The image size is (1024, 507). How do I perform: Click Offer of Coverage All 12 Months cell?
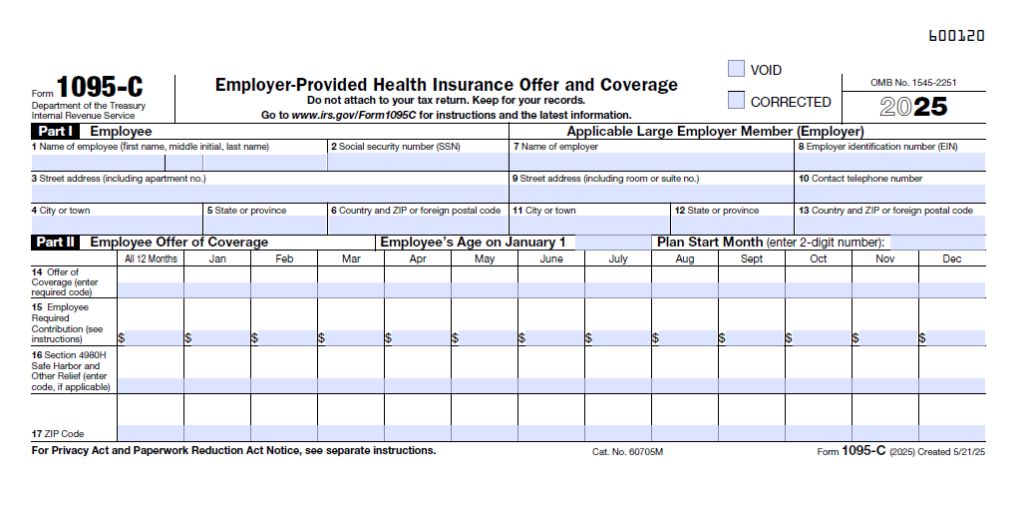[x=150, y=290]
